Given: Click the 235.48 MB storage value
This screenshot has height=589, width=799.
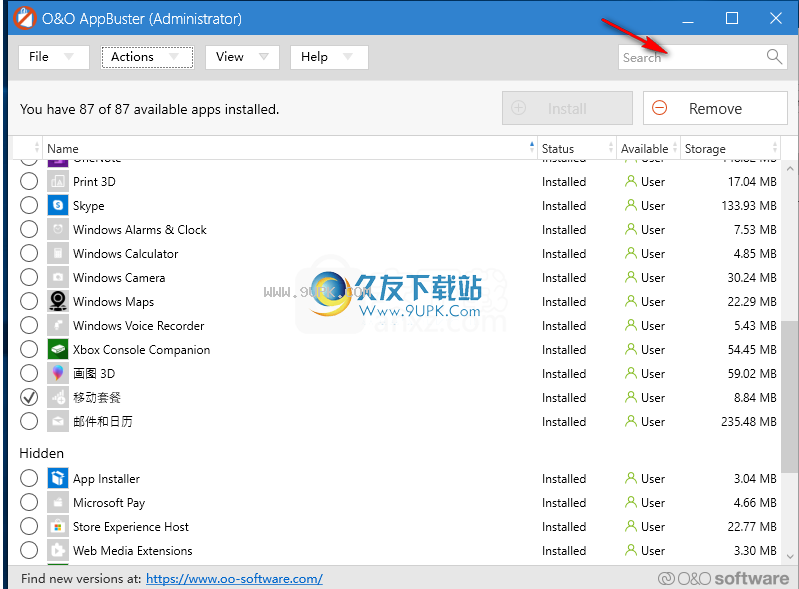Looking at the screenshot, I should click(749, 421).
